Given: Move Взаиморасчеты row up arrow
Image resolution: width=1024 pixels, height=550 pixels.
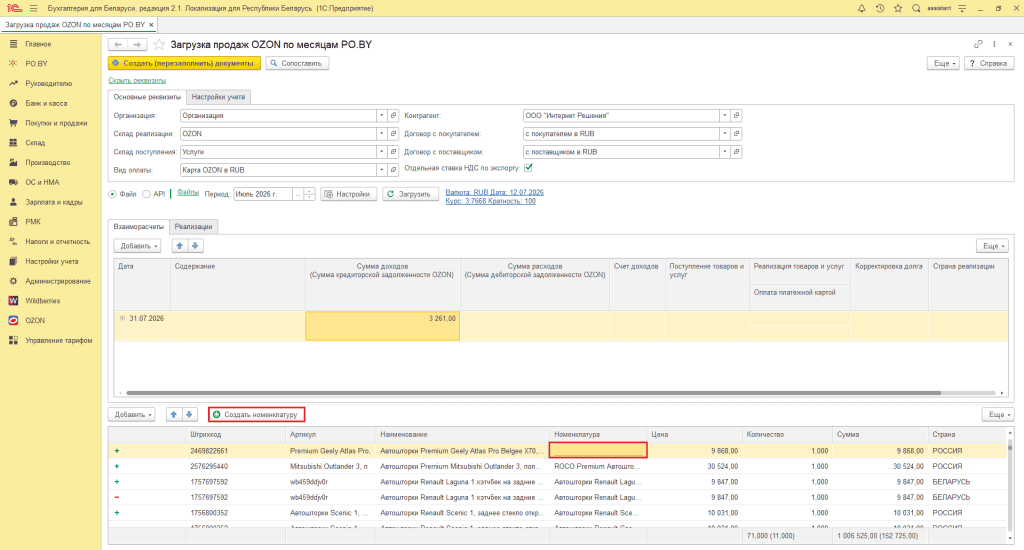Looking at the screenshot, I should click(x=180, y=246).
